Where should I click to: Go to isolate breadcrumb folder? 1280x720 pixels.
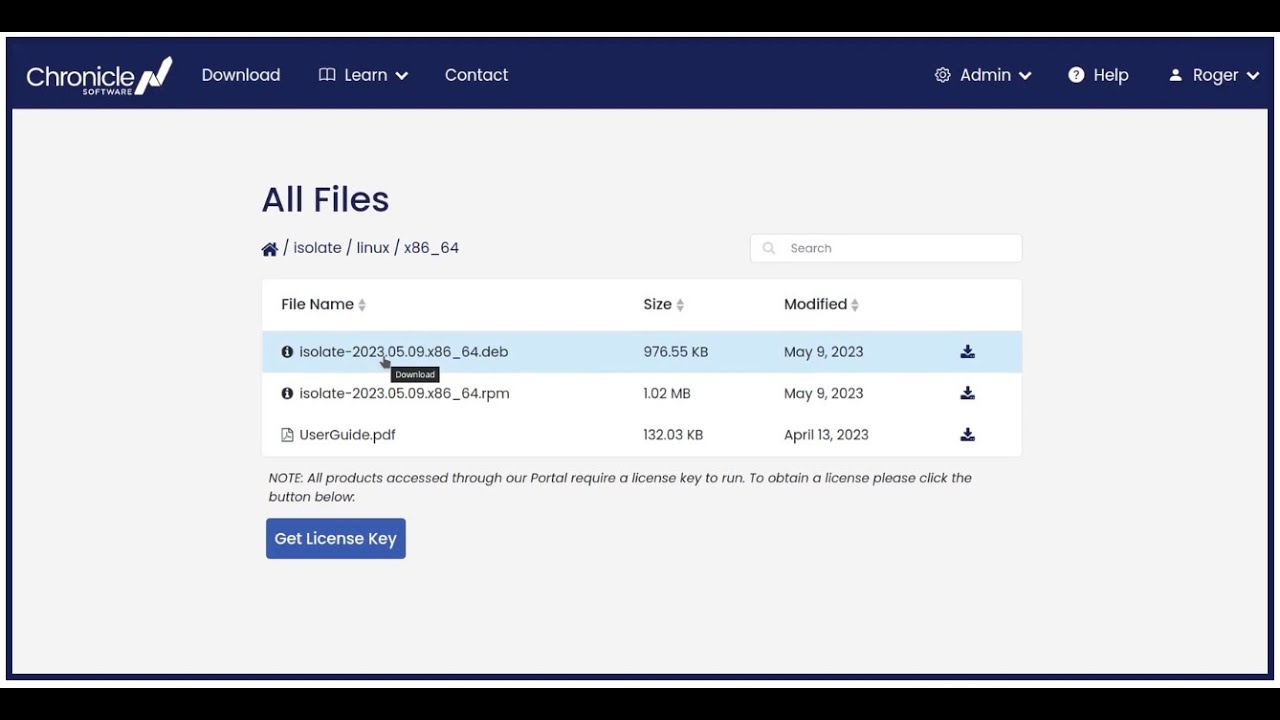click(x=317, y=248)
